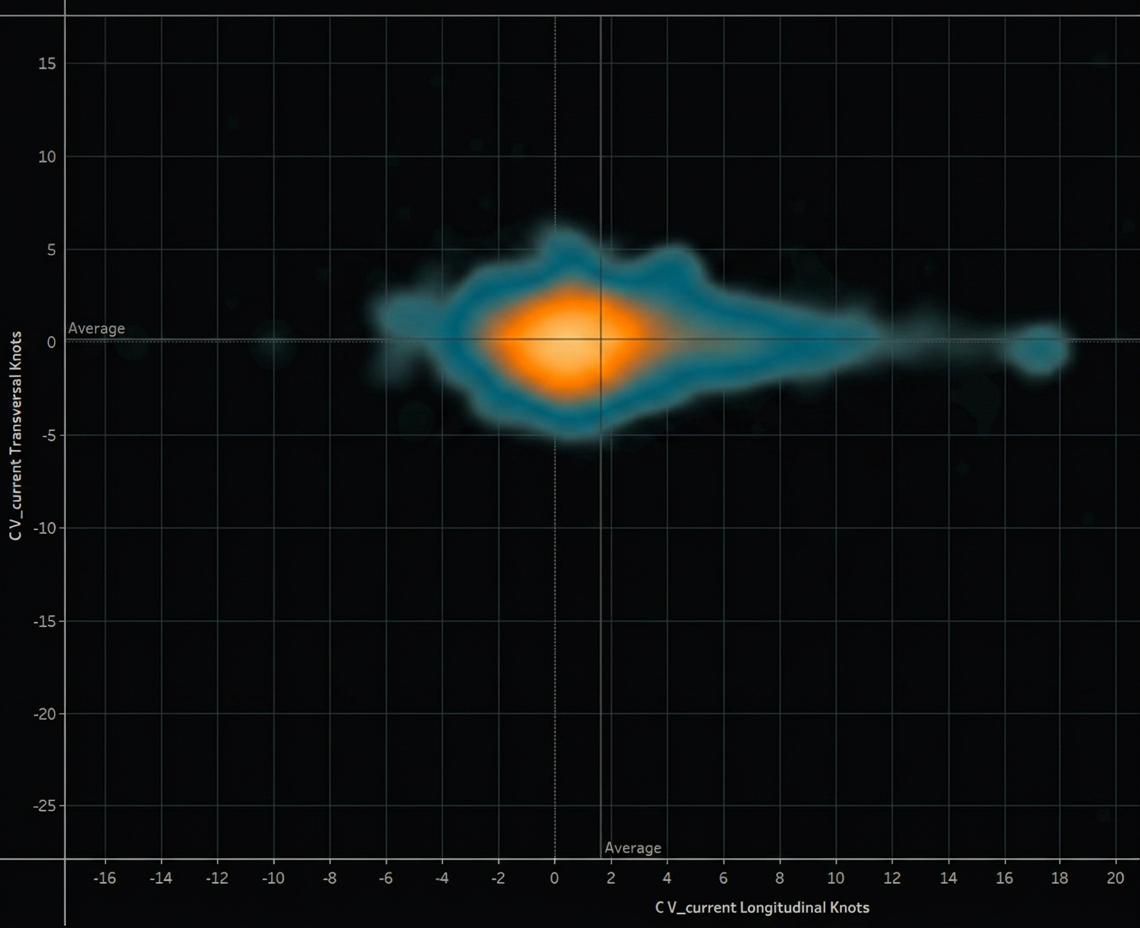Select the isolated teal density blob near 17 knots

(x=1040, y=351)
